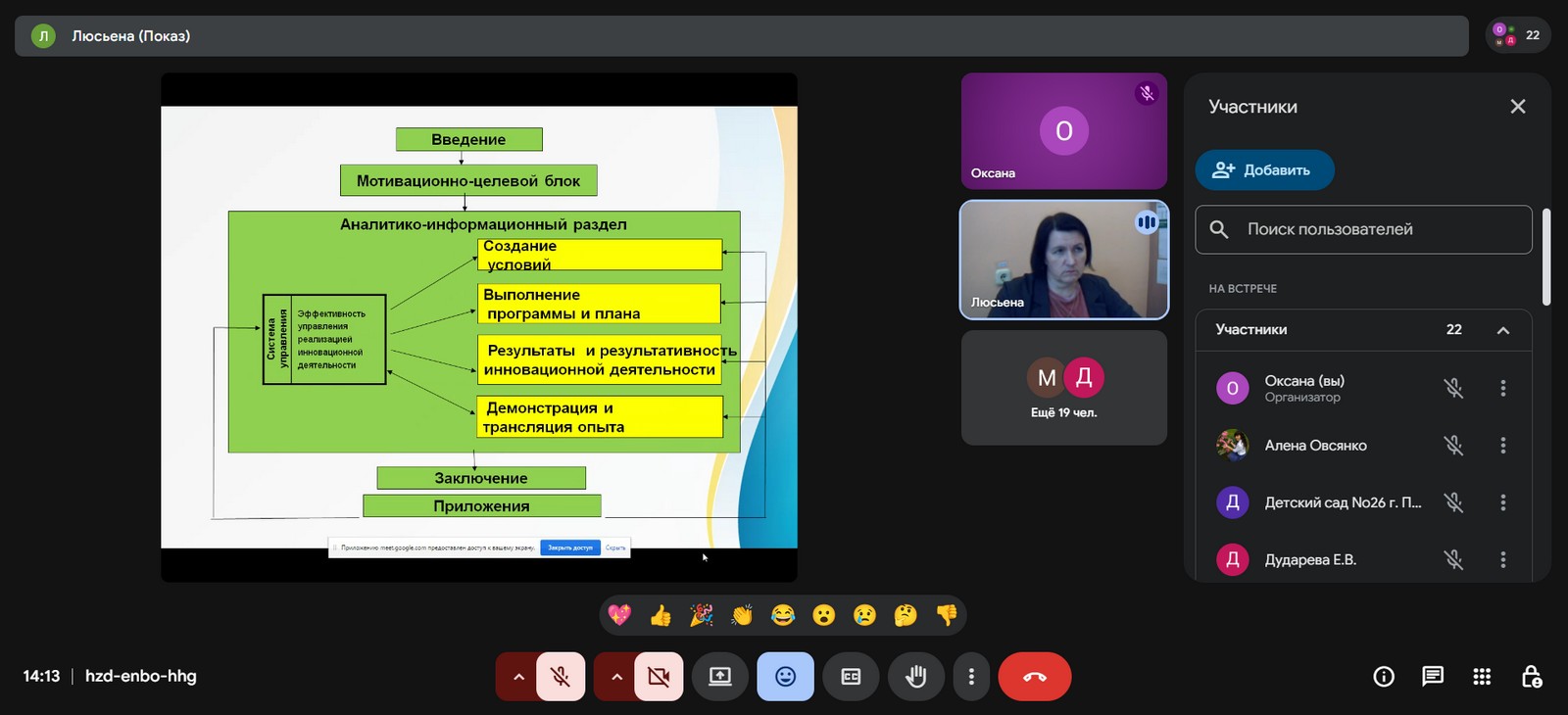Open the three-dot more options menu

[x=971, y=677]
